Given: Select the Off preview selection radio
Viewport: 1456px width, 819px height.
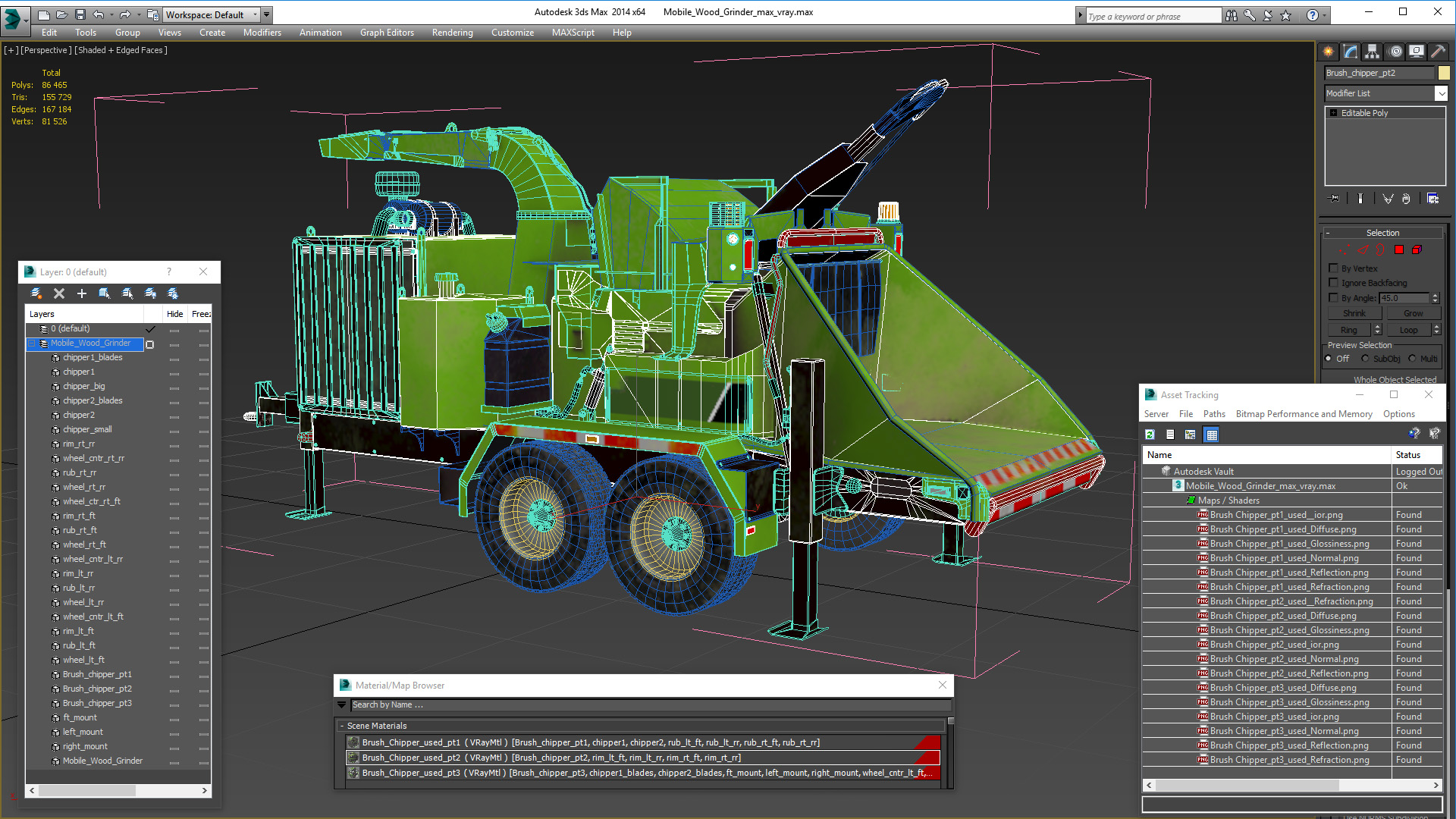Looking at the screenshot, I should tap(1329, 359).
